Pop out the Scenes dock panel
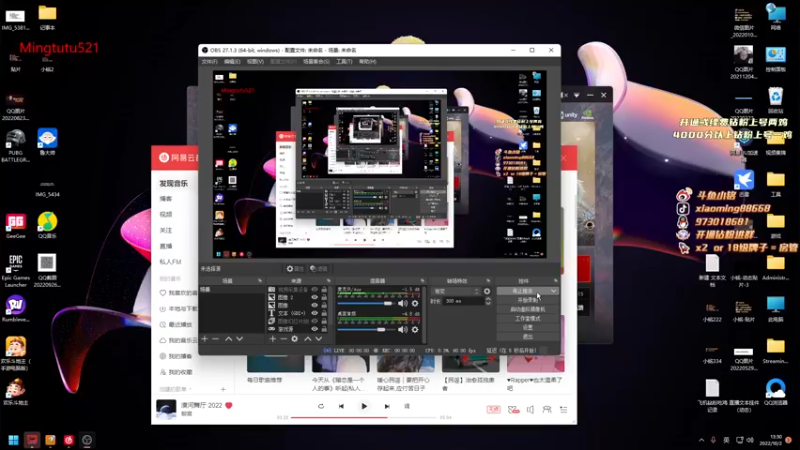 coord(260,281)
